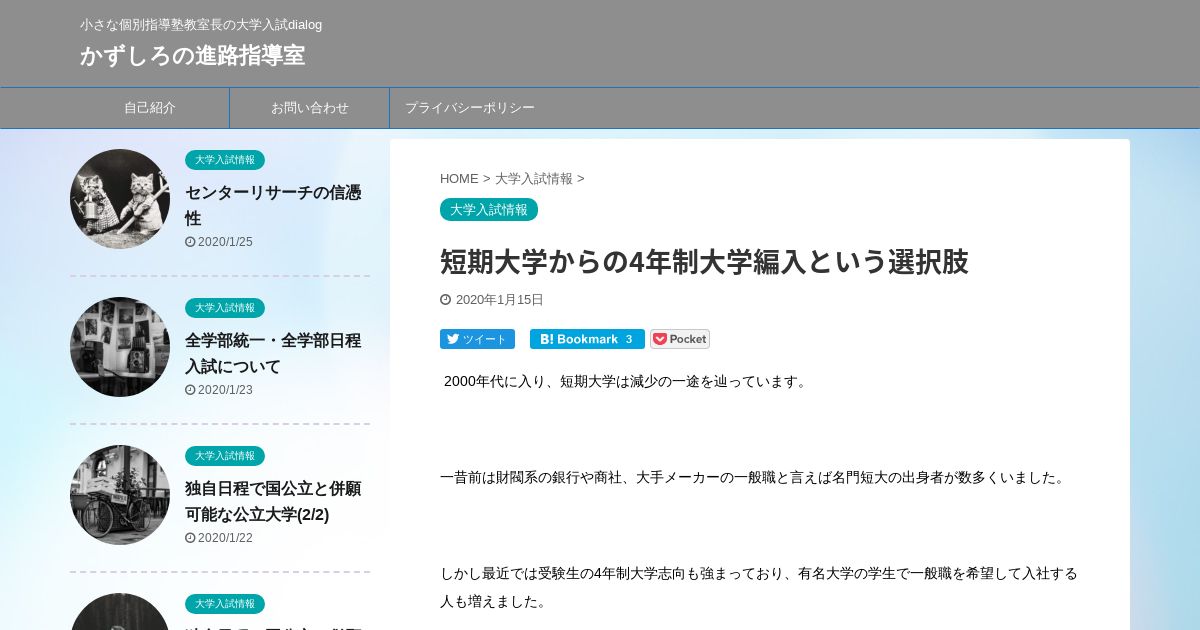Open the 自己紹介 menu item

pyautogui.click(x=150, y=108)
